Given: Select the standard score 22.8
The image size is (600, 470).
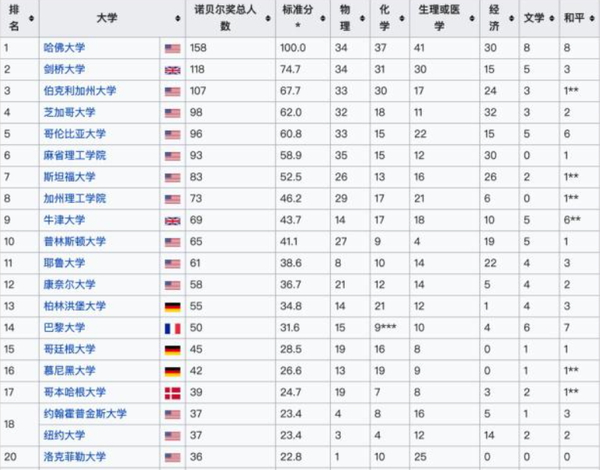Looking at the screenshot, I should 290,457.
